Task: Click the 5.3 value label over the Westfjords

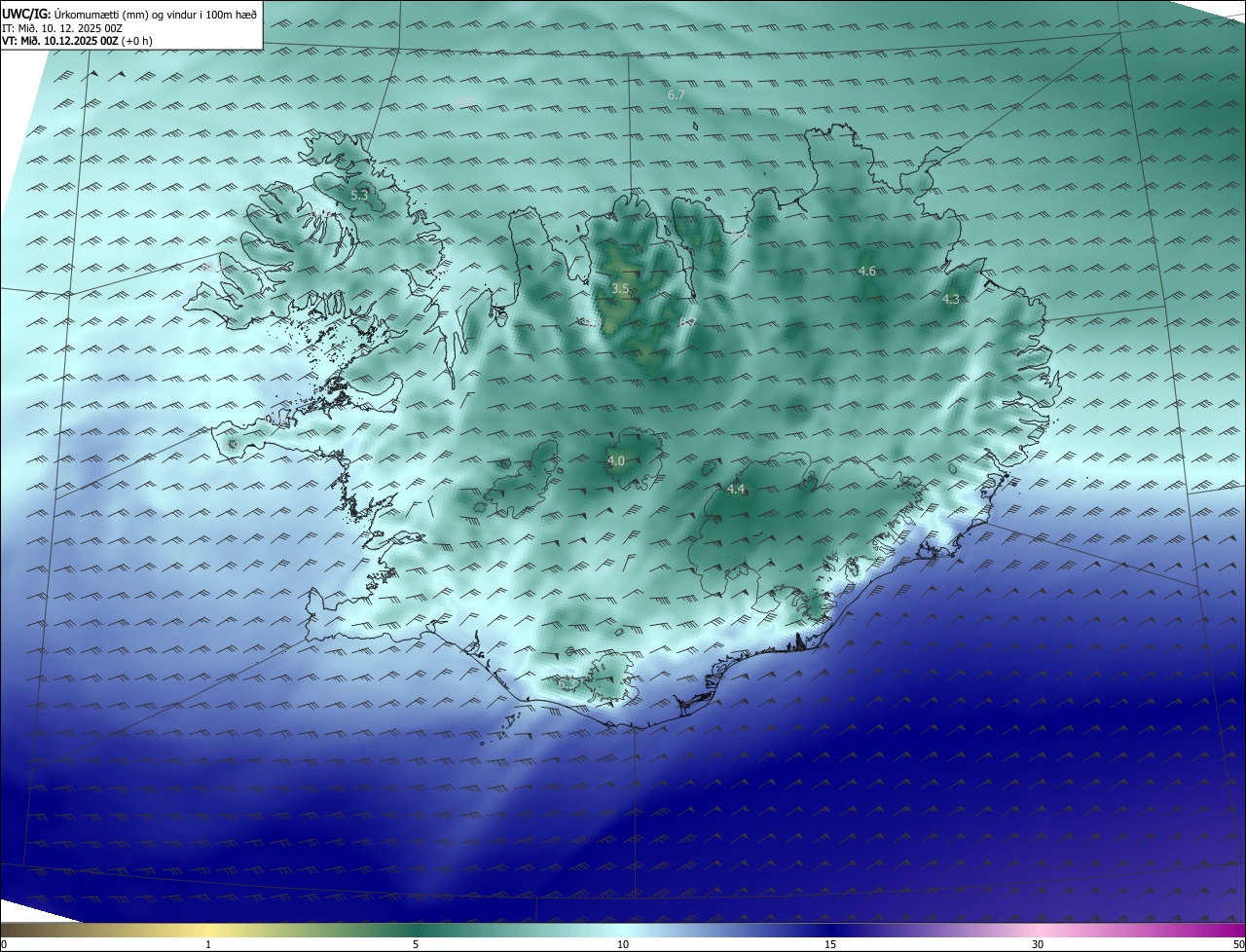Action: 359,195
